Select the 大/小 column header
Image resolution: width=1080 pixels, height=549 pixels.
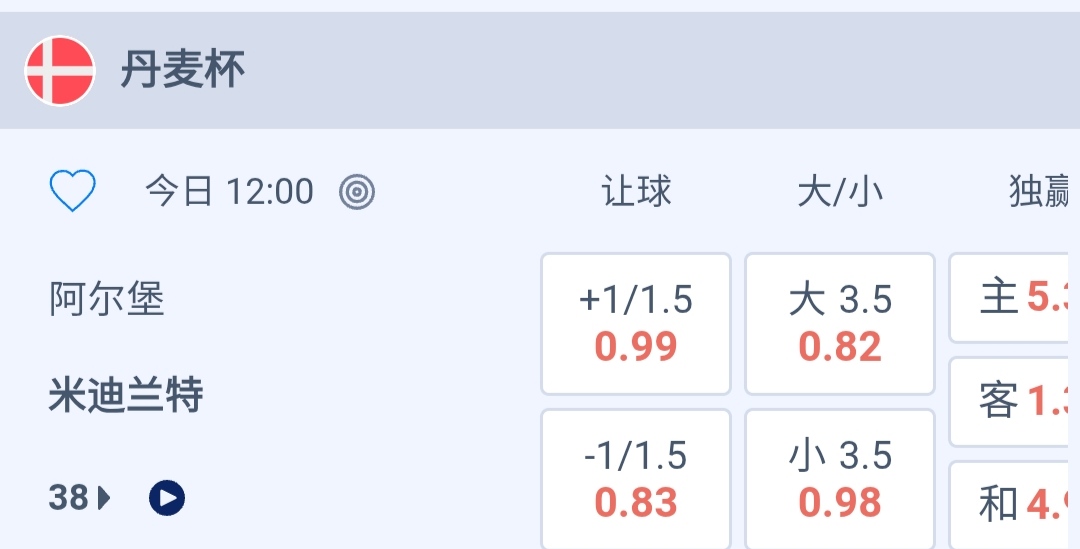point(840,191)
